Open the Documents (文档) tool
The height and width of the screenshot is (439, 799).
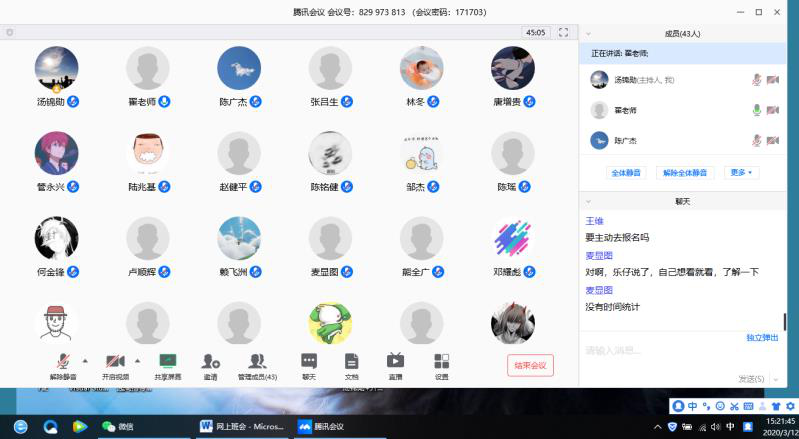click(x=351, y=362)
